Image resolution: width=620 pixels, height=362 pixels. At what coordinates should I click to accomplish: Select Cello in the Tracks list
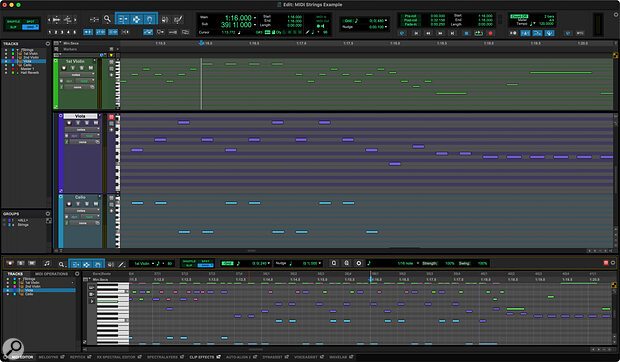[x=27, y=65]
